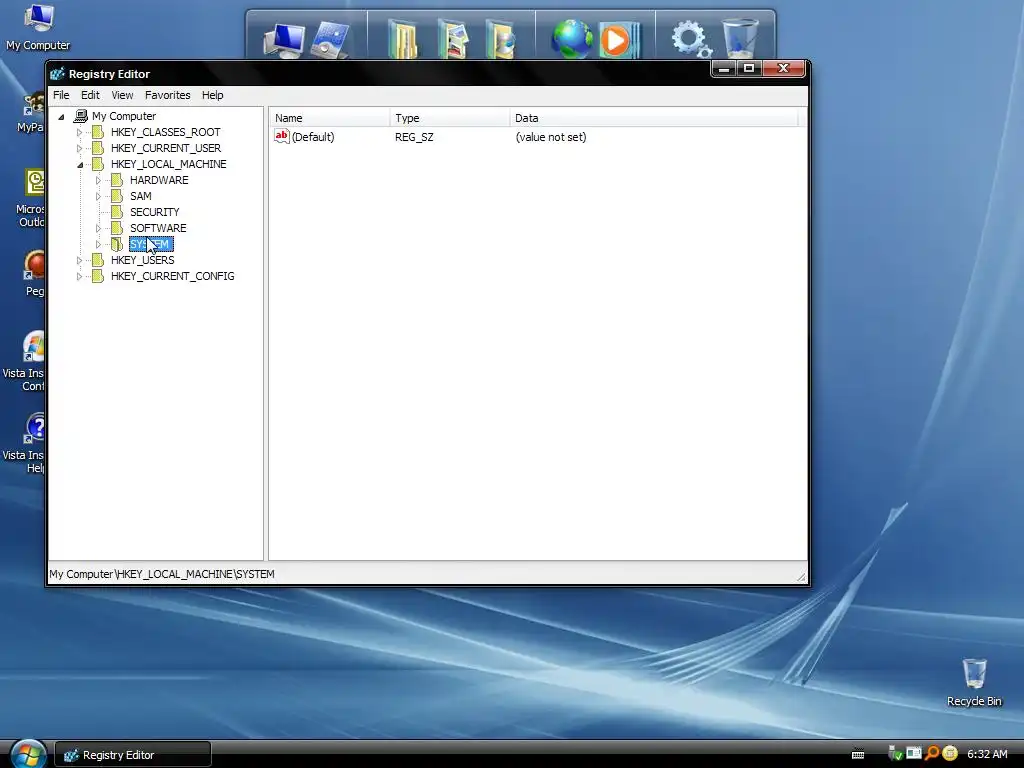This screenshot has width=1024, height=768.
Task: Click the ID card tray icon
Action: 914,754
